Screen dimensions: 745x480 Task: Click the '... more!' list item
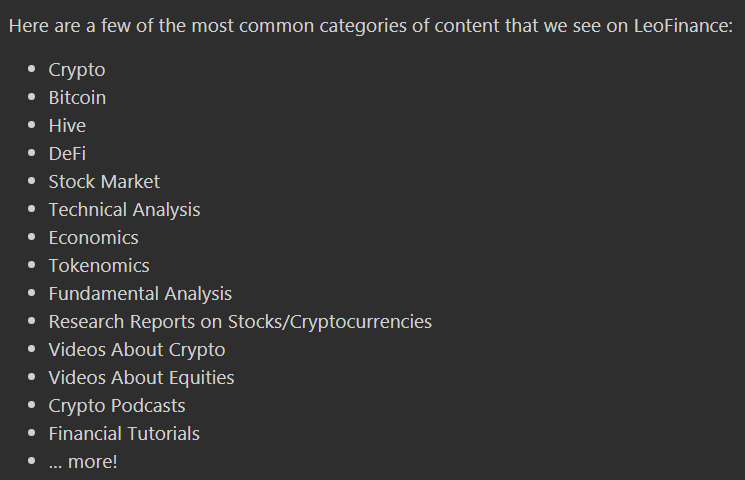(x=83, y=462)
